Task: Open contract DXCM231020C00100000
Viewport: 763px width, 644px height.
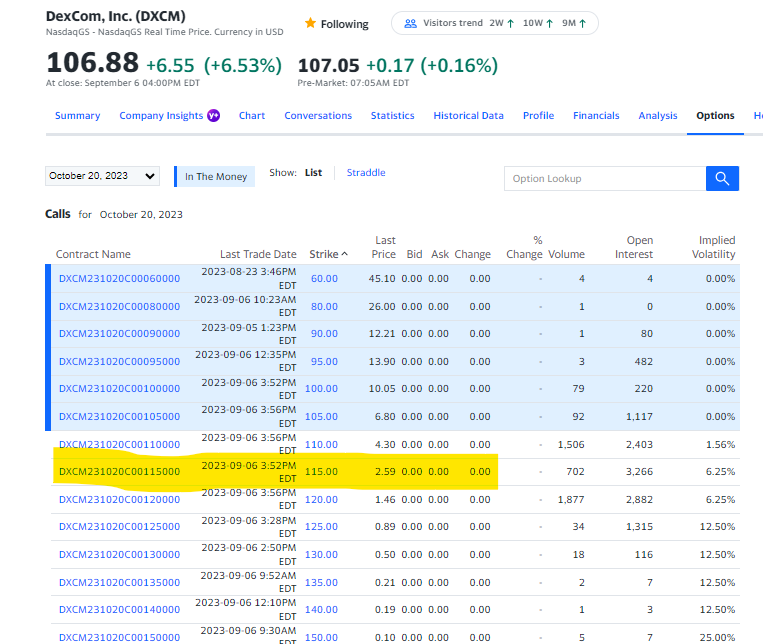Action: point(119,388)
